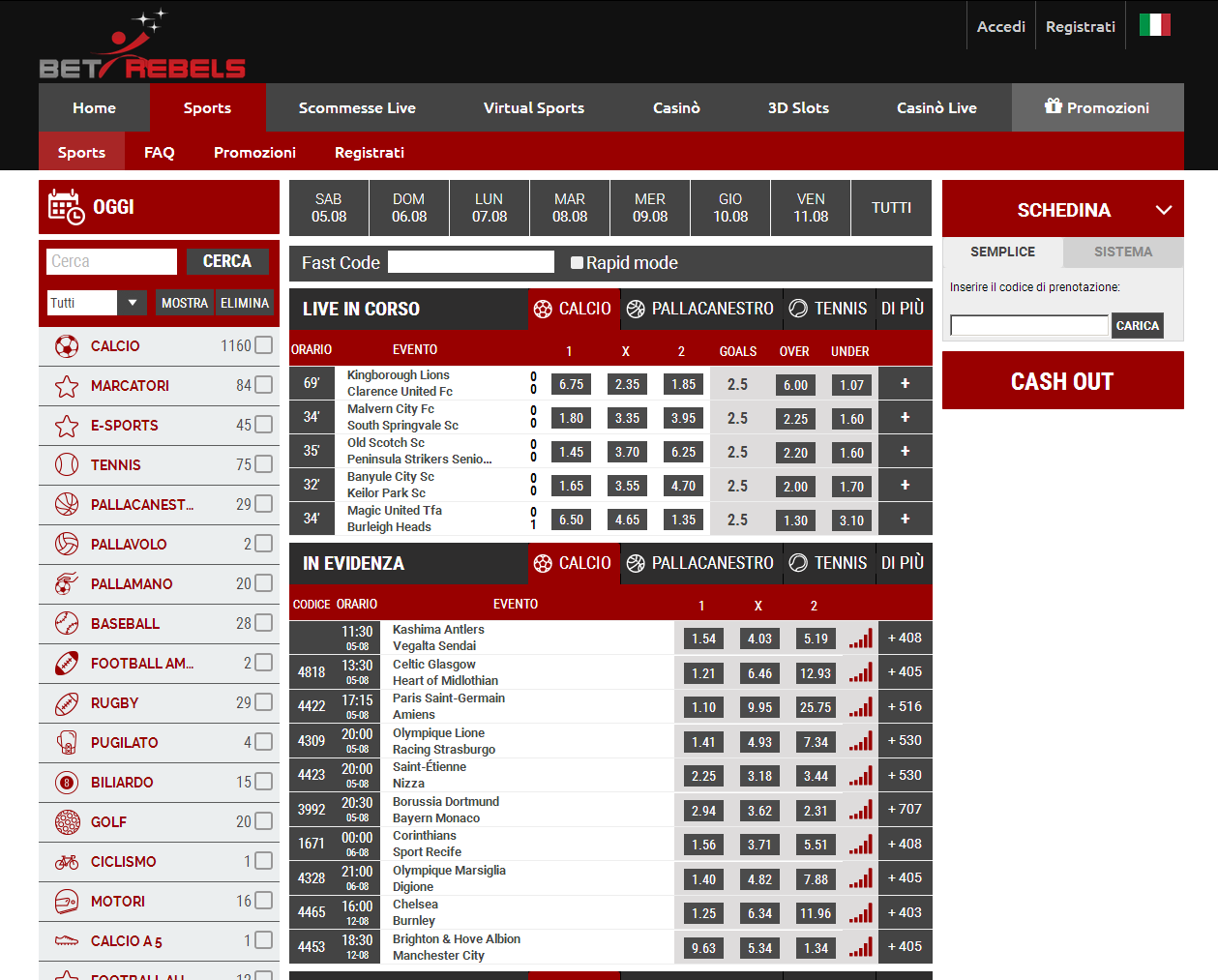Click the Pallacanestro basketball sidebar icon
Image resolution: width=1218 pixels, height=980 pixels.
67,505
